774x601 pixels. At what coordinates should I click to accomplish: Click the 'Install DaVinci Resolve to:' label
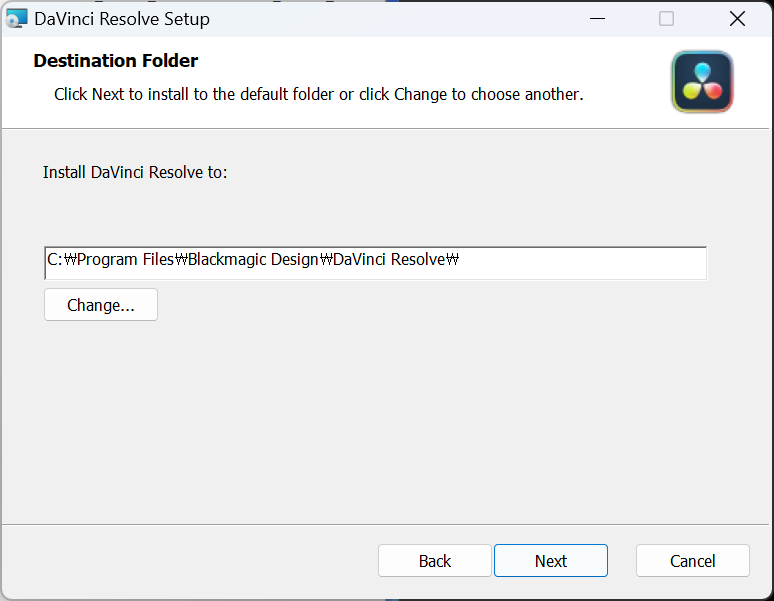click(135, 172)
